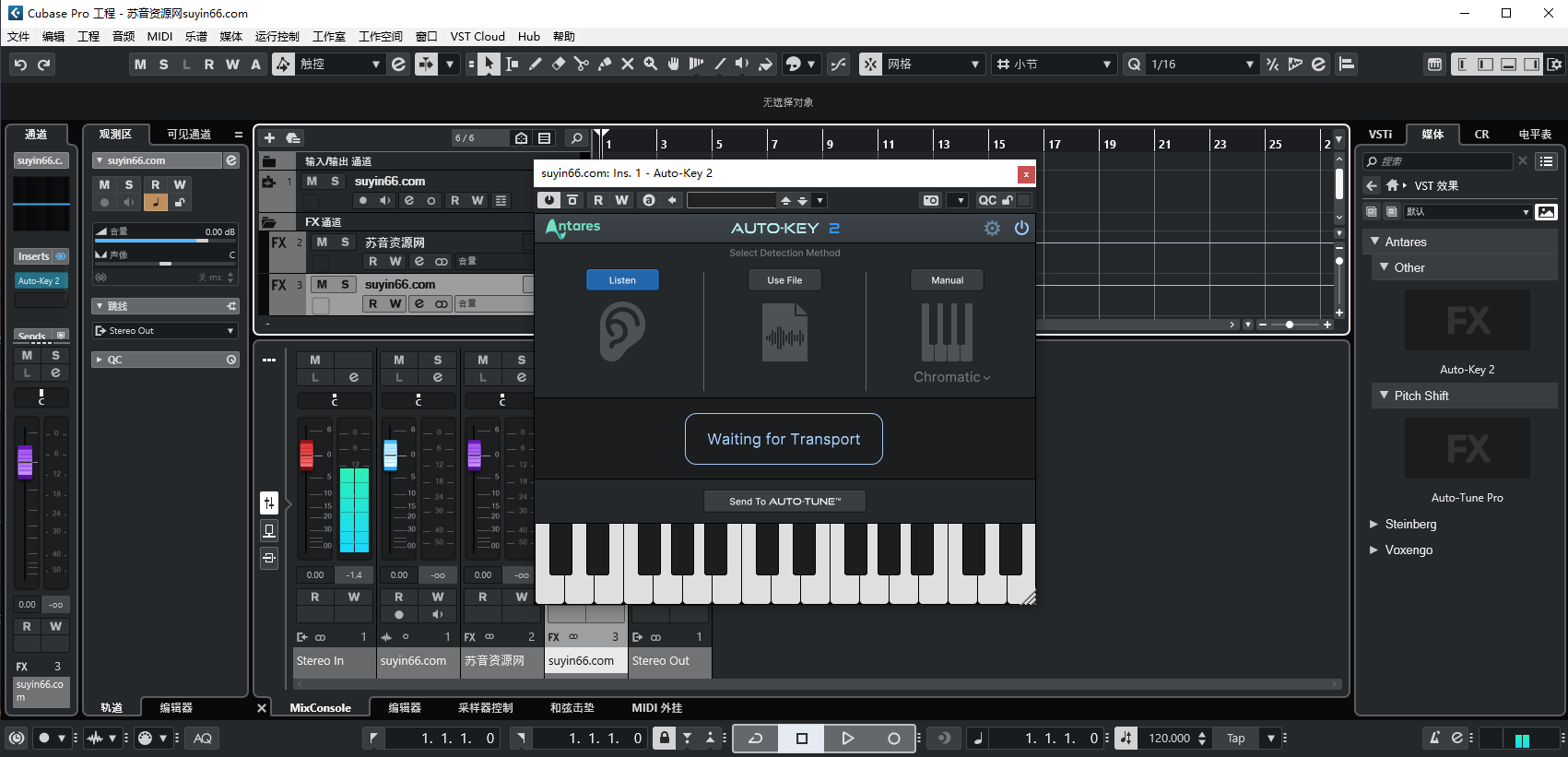This screenshot has height=757, width=1568.
Task: Toggle global Mute M button in toolbar
Action: click(x=140, y=65)
